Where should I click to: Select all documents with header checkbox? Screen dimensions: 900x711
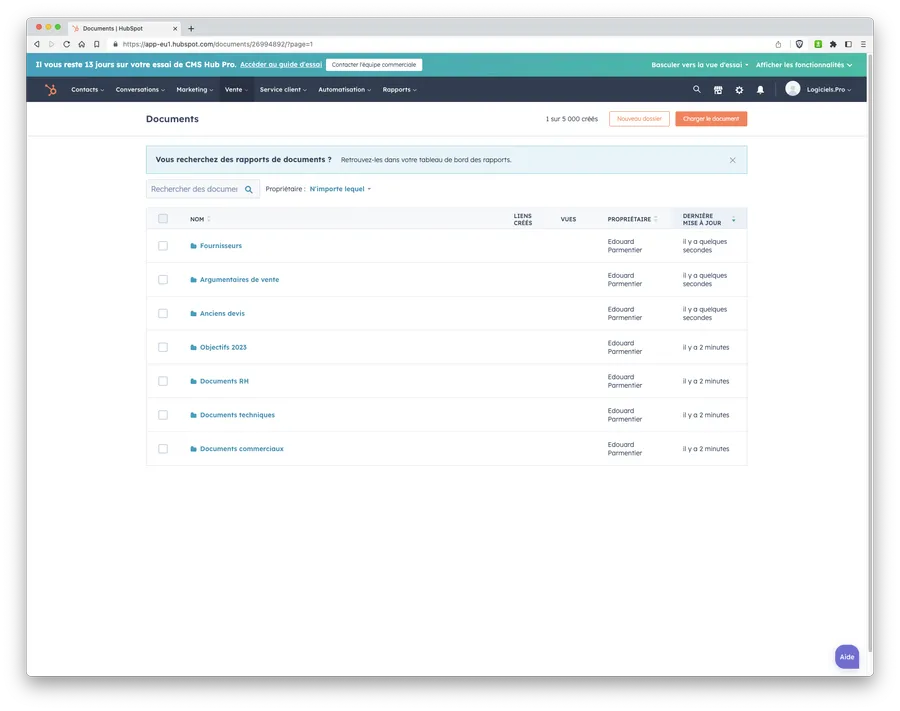tap(163, 219)
